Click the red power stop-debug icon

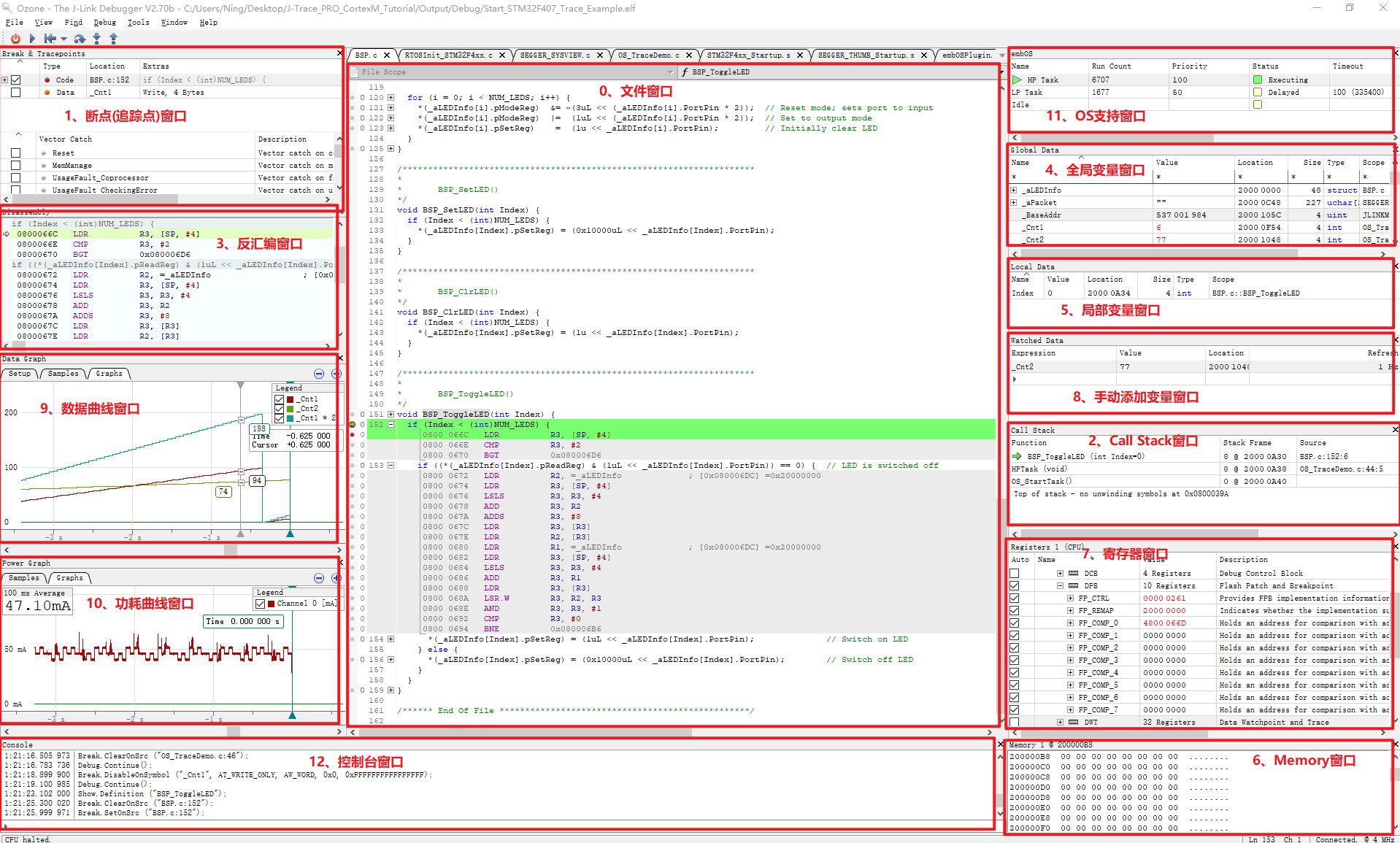[x=15, y=39]
